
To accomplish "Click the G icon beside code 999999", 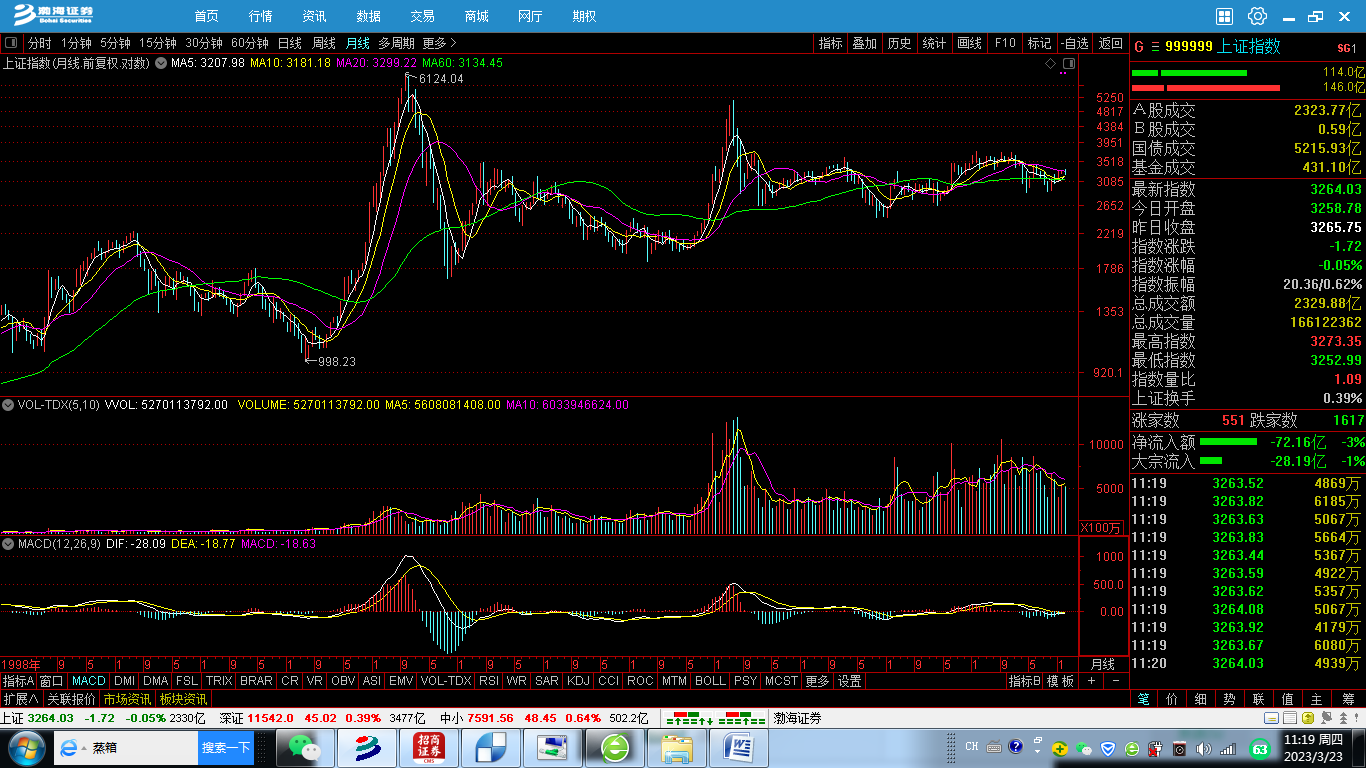I will 1138,47.
